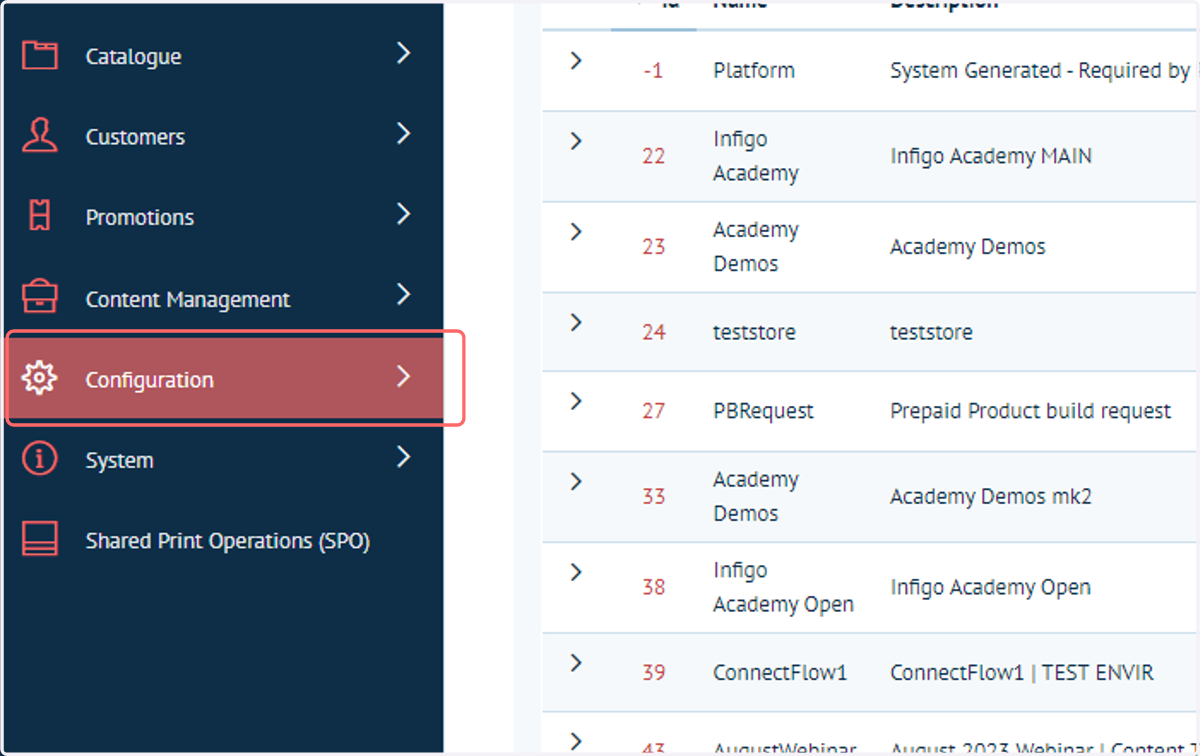Click Id -1 link

pyautogui.click(x=653, y=71)
